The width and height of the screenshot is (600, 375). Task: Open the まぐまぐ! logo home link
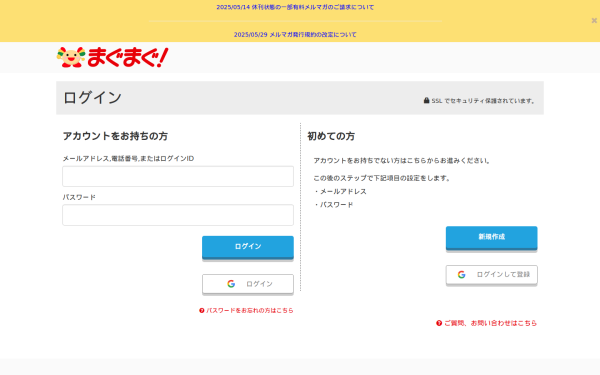112,57
